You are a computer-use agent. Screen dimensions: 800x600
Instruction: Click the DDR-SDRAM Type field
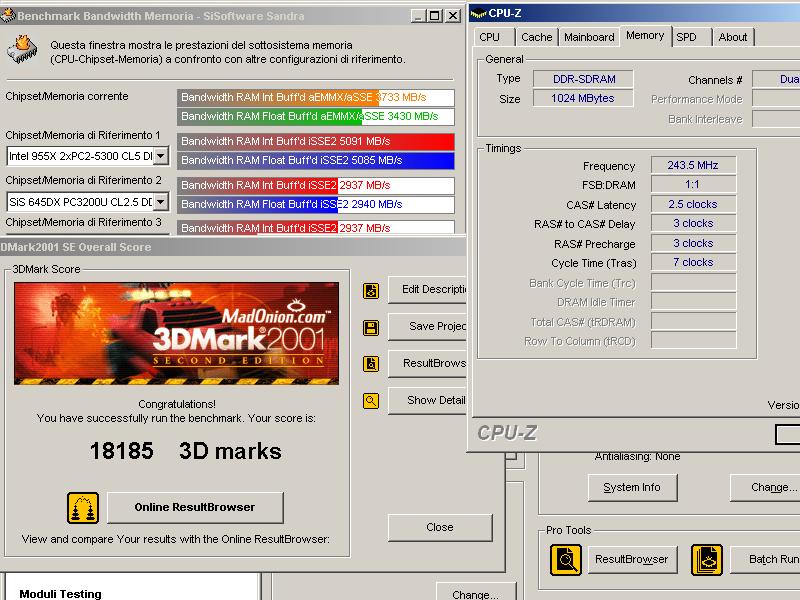[583, 79]
